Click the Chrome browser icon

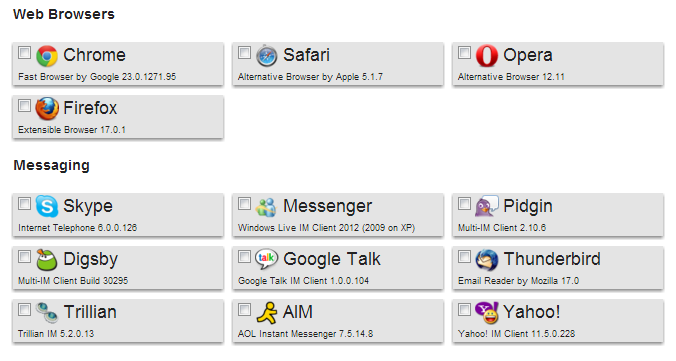[47, 56]
